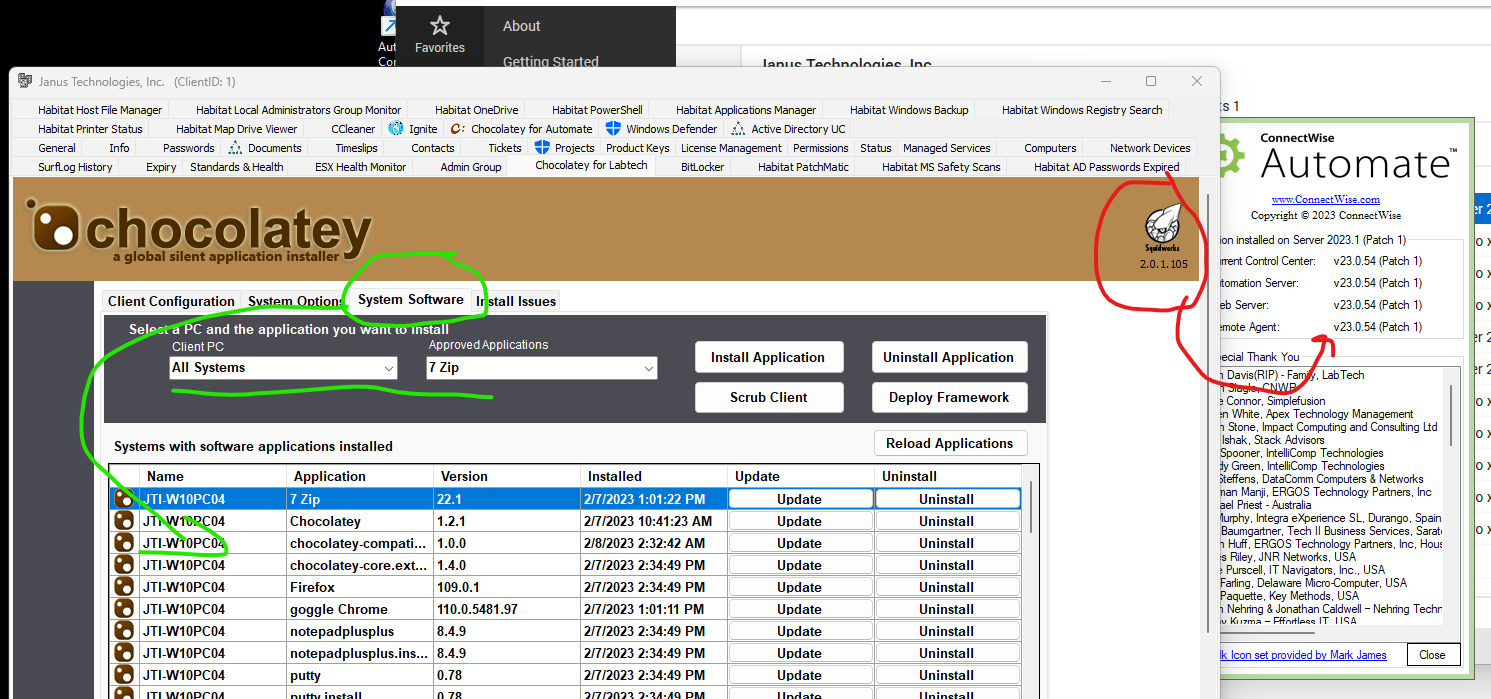Image resolution: width=1491 pixels, height=699 pixels.
Task: Click the Chocolatey icon beside the Firefox row
Action: [125, 586]
